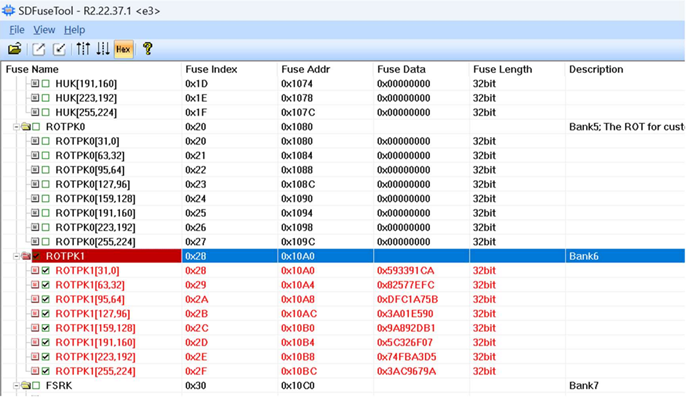
Task: Click the export arrow icon in toolbar
Action: (39, 48)
